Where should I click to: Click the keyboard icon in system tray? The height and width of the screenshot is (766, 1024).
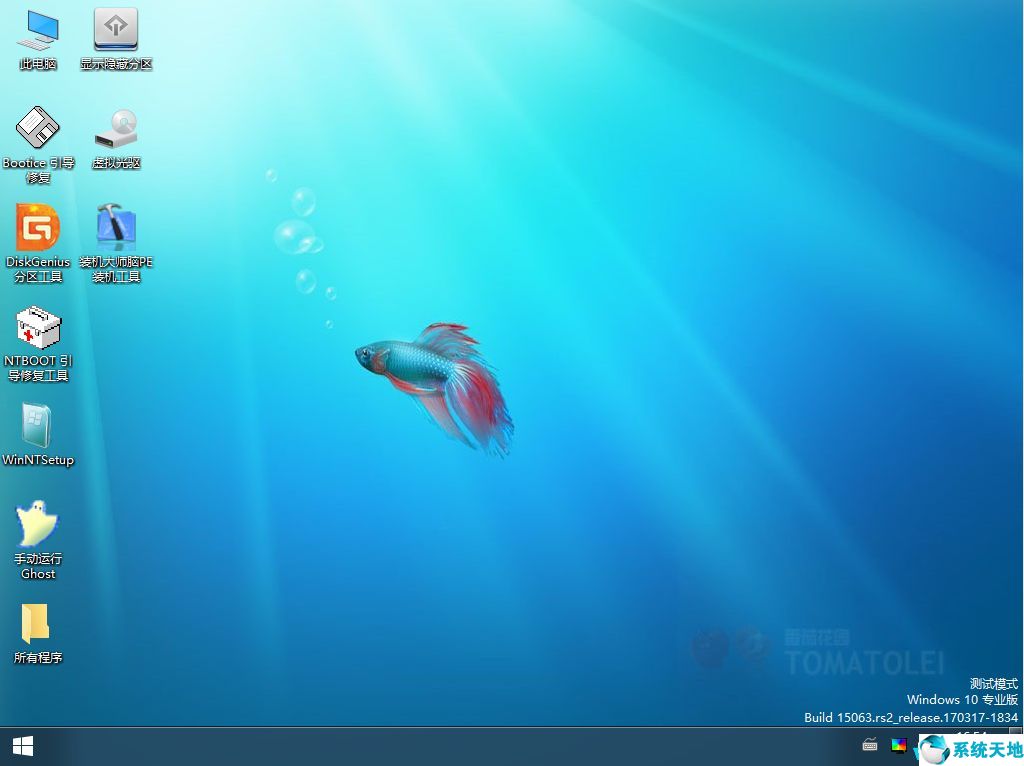(x=870, y=745)
